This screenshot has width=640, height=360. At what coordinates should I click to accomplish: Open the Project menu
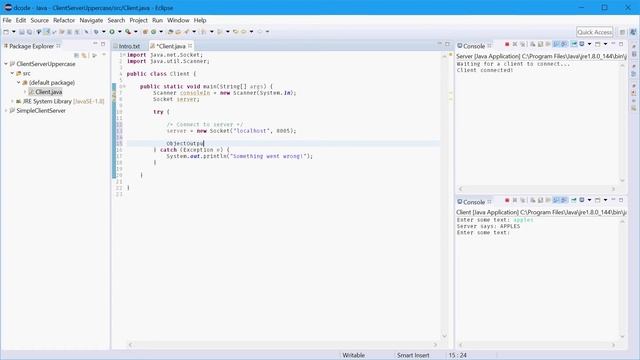point(138,20)
